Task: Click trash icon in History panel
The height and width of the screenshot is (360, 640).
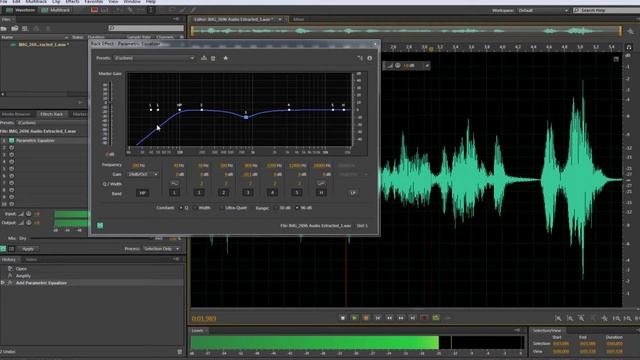Action: click(x=180, y=351)
